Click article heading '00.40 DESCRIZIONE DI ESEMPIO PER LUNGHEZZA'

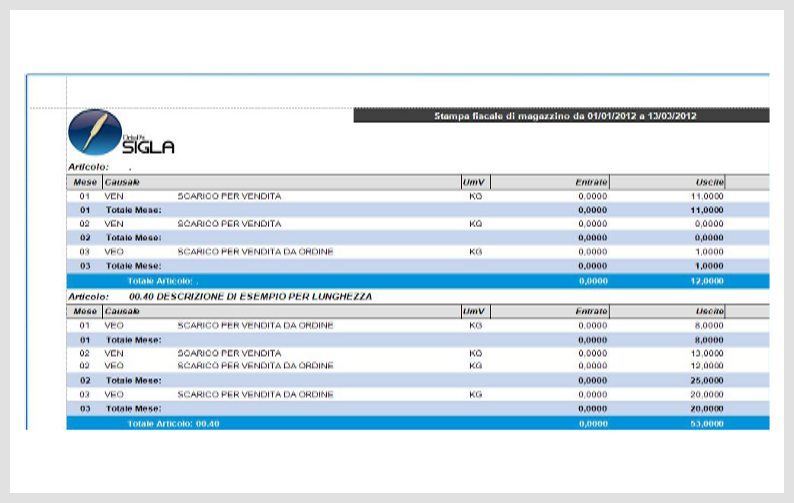tap(251, 296)
